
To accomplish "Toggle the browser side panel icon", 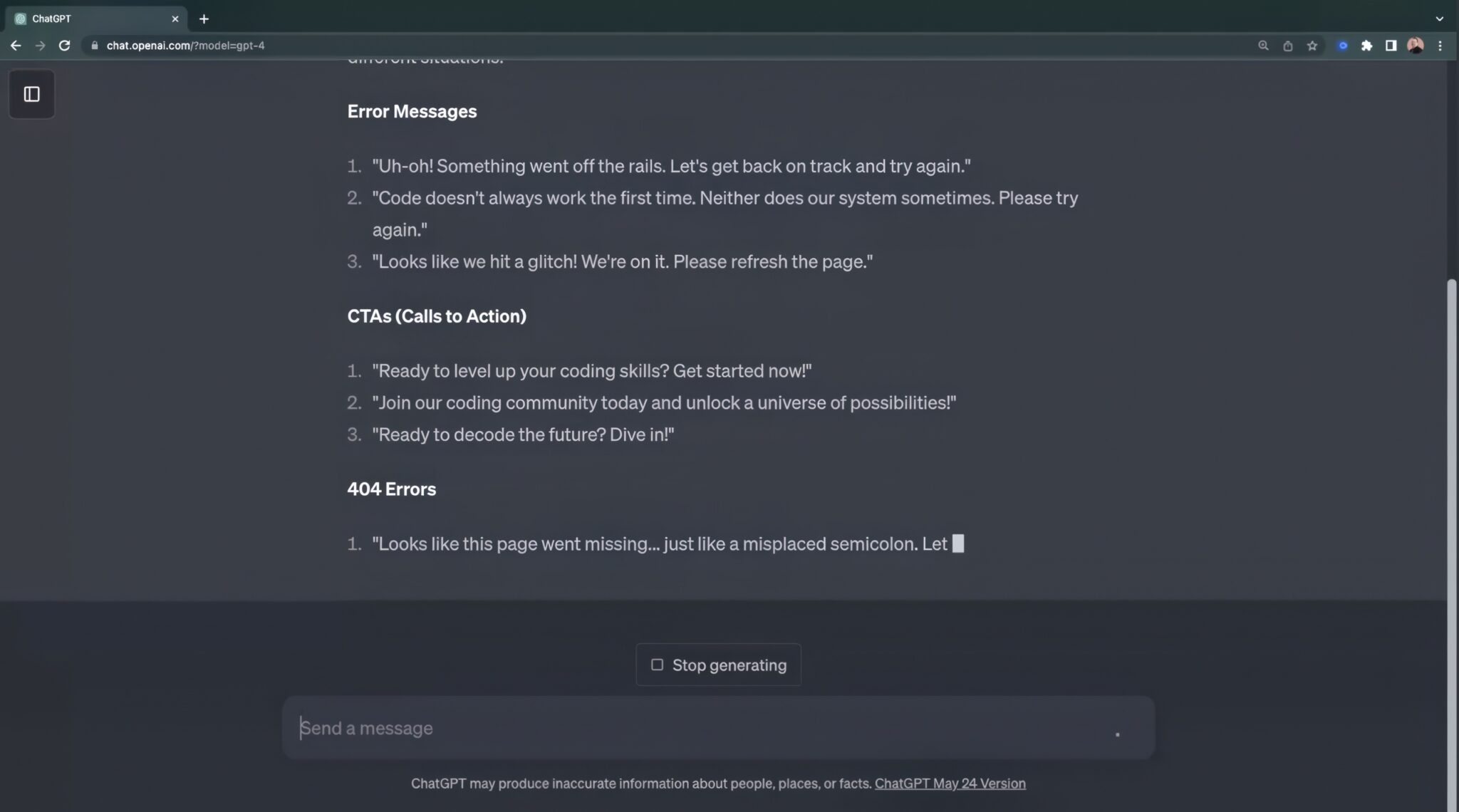I will (x=1391, y=46).
